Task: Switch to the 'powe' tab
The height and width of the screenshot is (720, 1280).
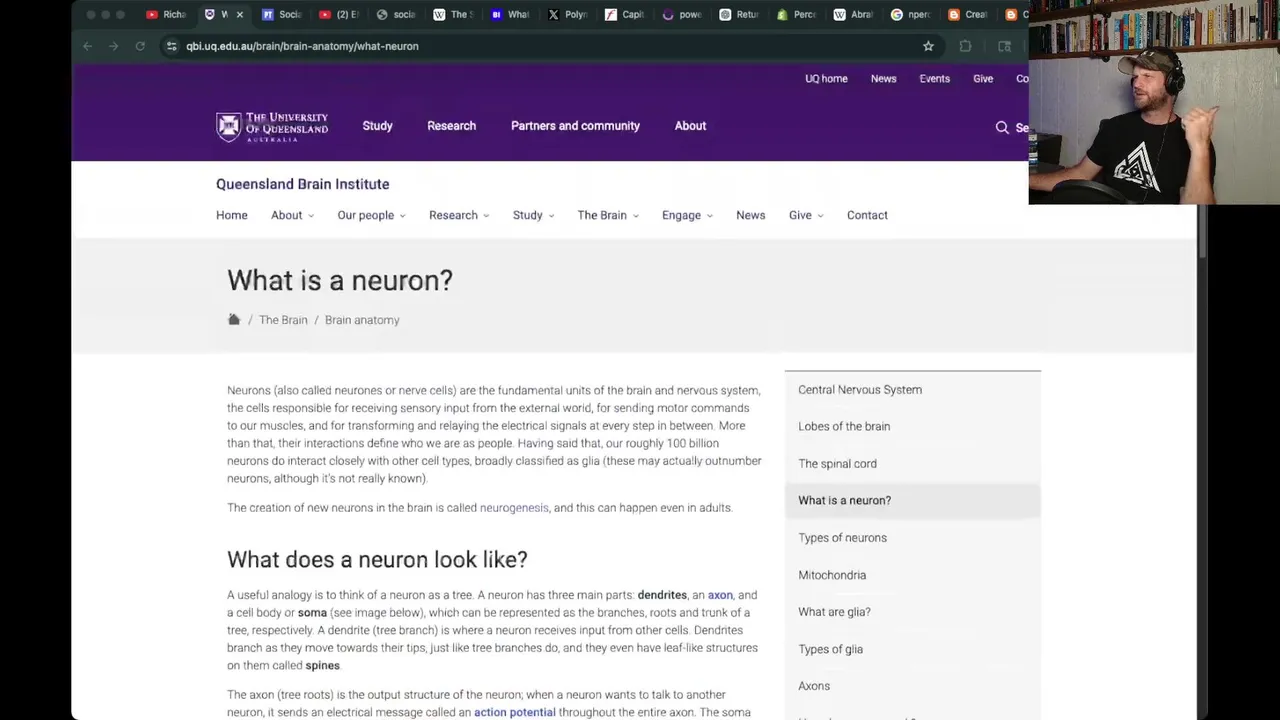Action: (683, 15)
